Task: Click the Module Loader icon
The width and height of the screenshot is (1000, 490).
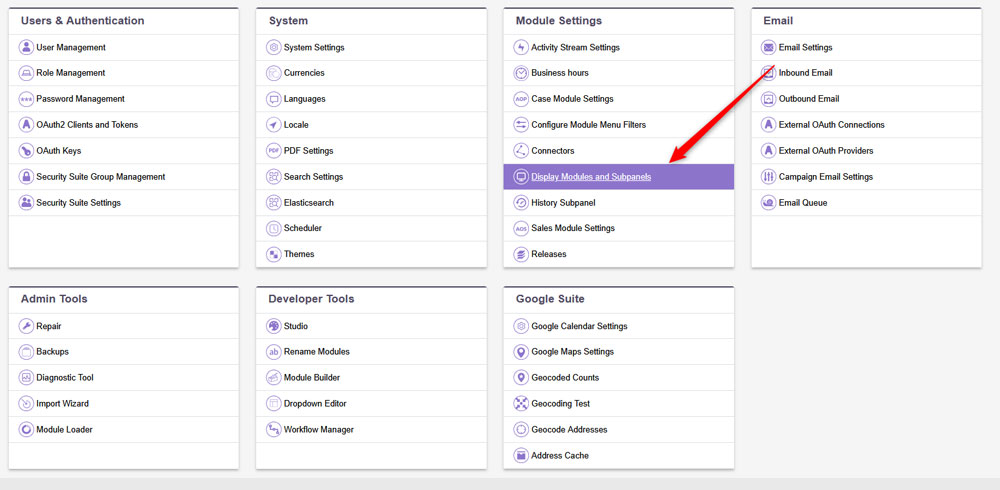Action: [26, 429]
